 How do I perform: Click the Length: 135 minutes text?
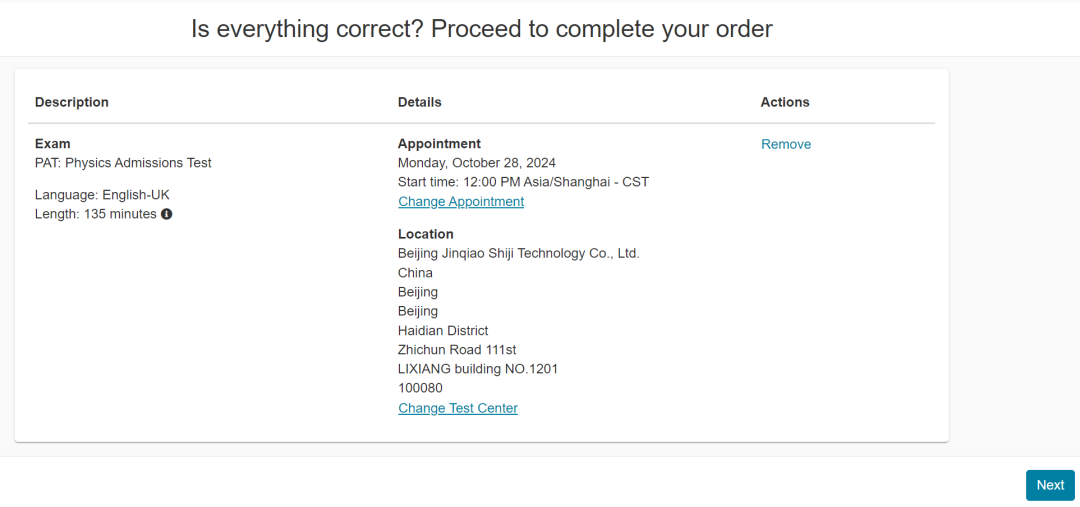click(x=96, y=214)
